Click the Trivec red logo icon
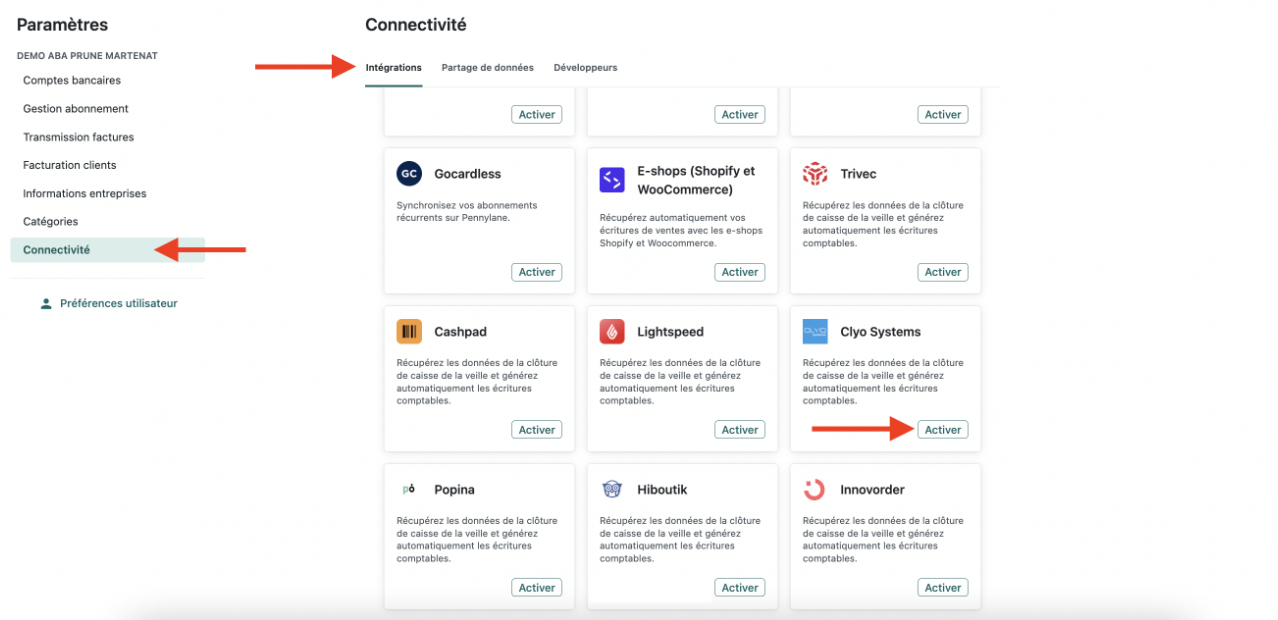 (x=815, y=174)
